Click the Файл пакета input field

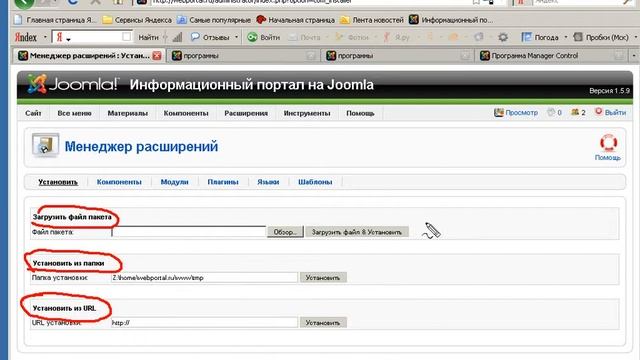(x=189, y=232)
